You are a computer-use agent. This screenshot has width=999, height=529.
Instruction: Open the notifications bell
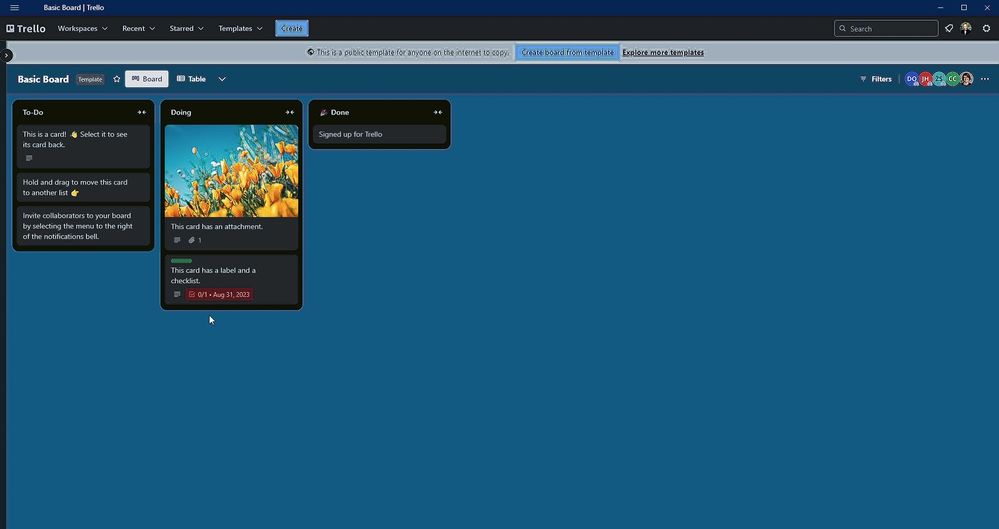[x=949, y=29]
